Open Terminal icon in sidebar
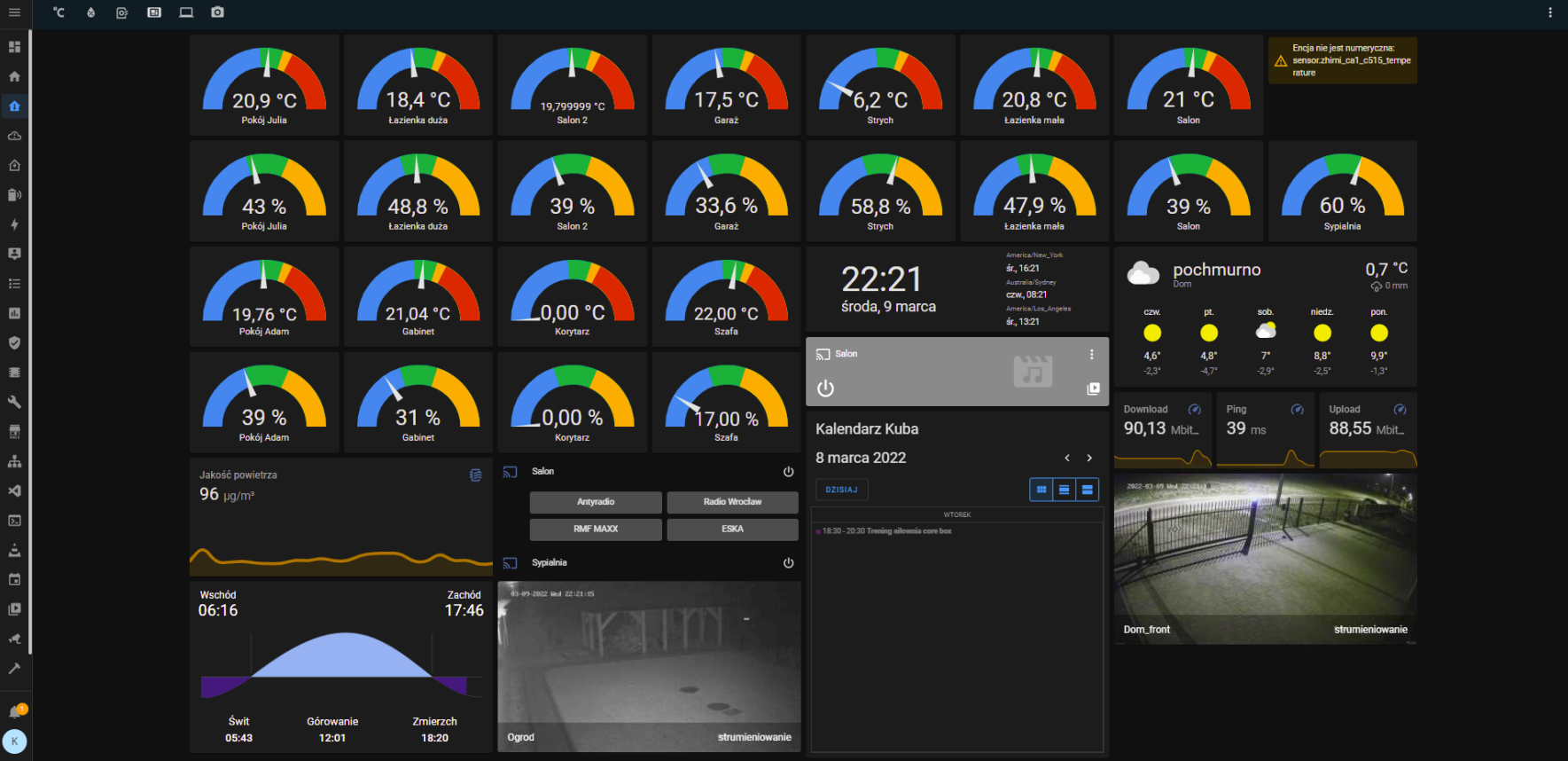The image size is (1568, 761). click(14, 521)
